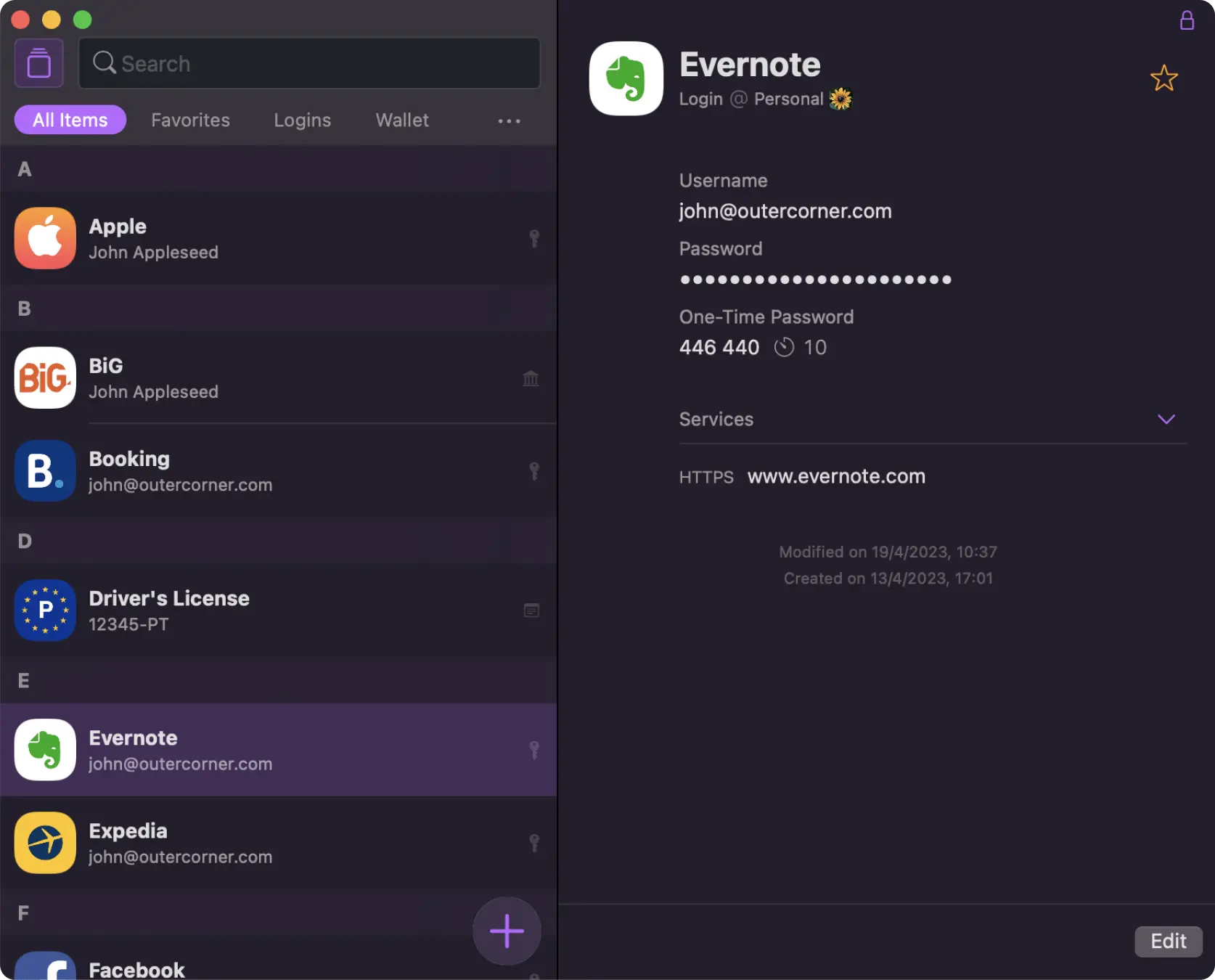Click the Evernote heading in details pane
The image size is (1215, 980).
pos(750,65)
